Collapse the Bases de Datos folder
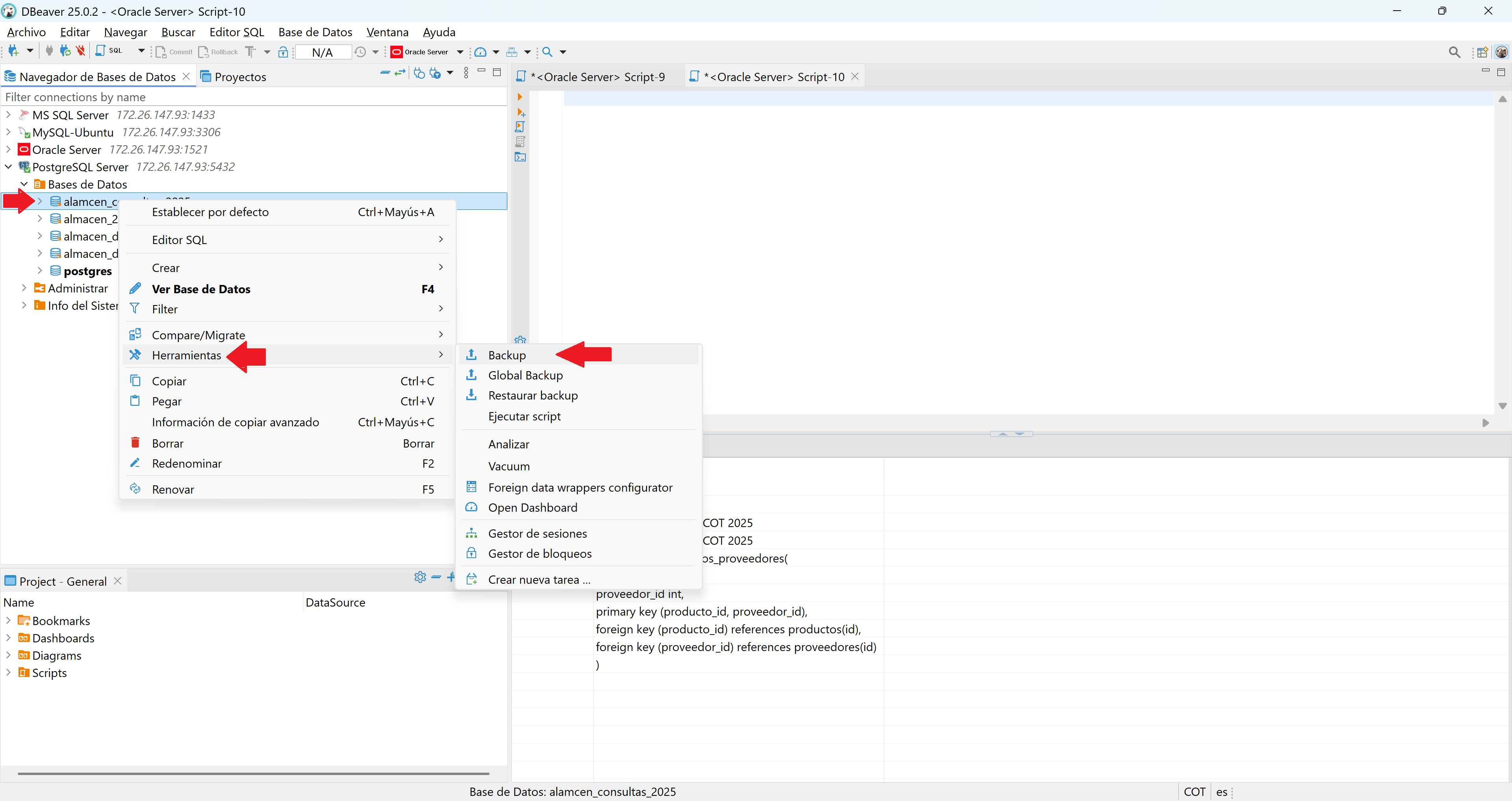1512x801 pixels. tap(24, 184)
